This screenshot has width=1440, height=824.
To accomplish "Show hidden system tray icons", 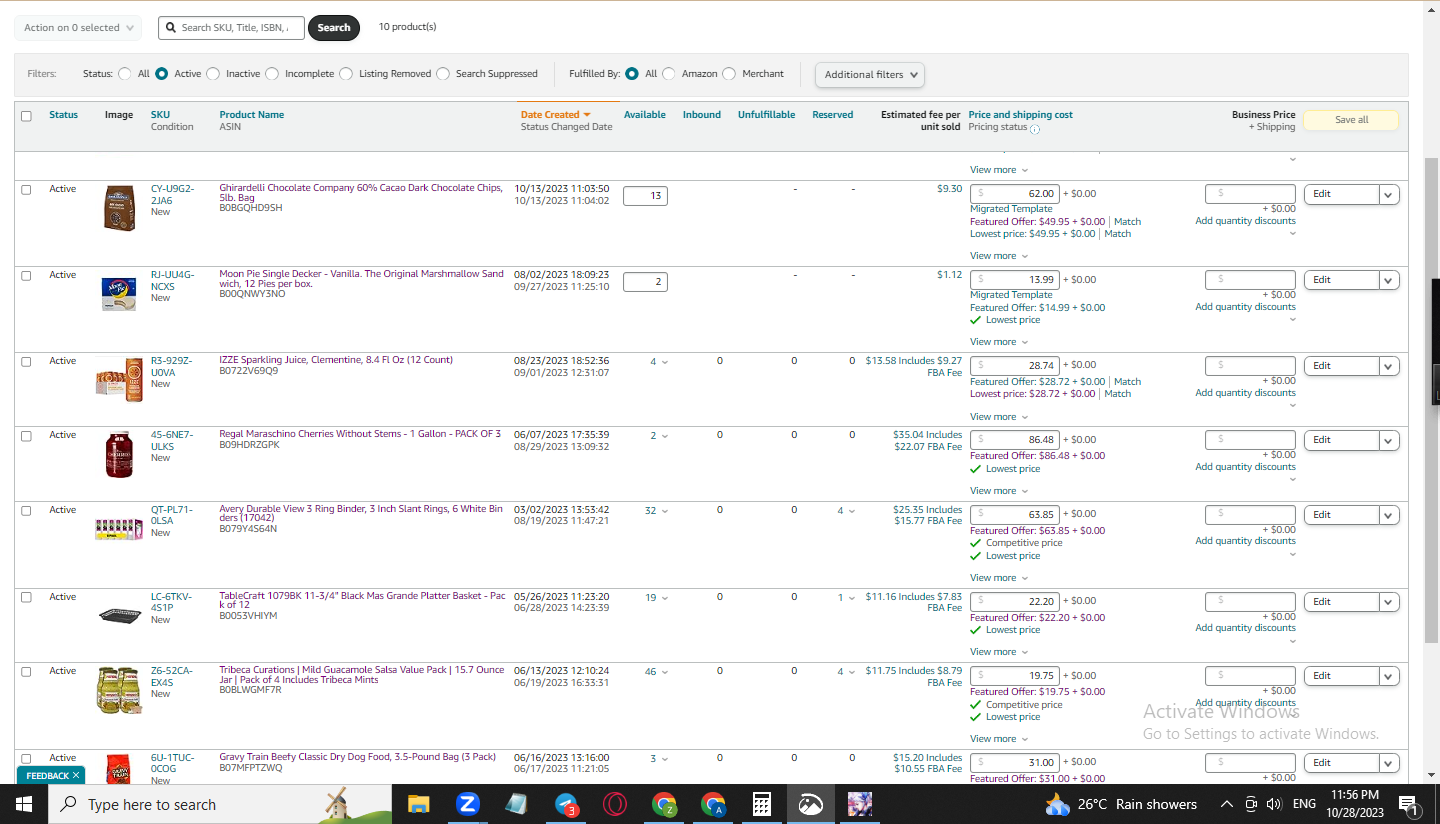I will (x=1226, y=804).
